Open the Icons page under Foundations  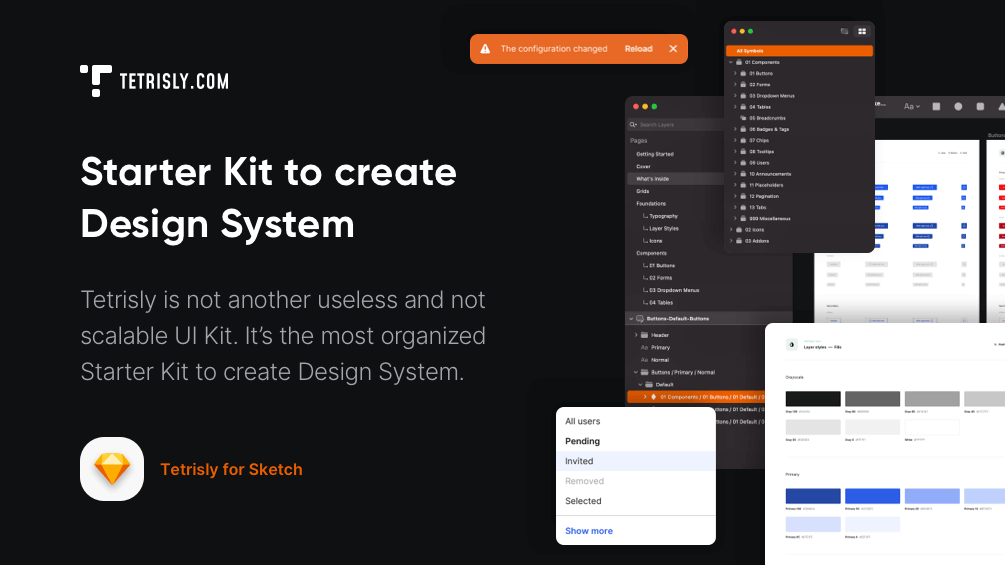tap(656, 241)
